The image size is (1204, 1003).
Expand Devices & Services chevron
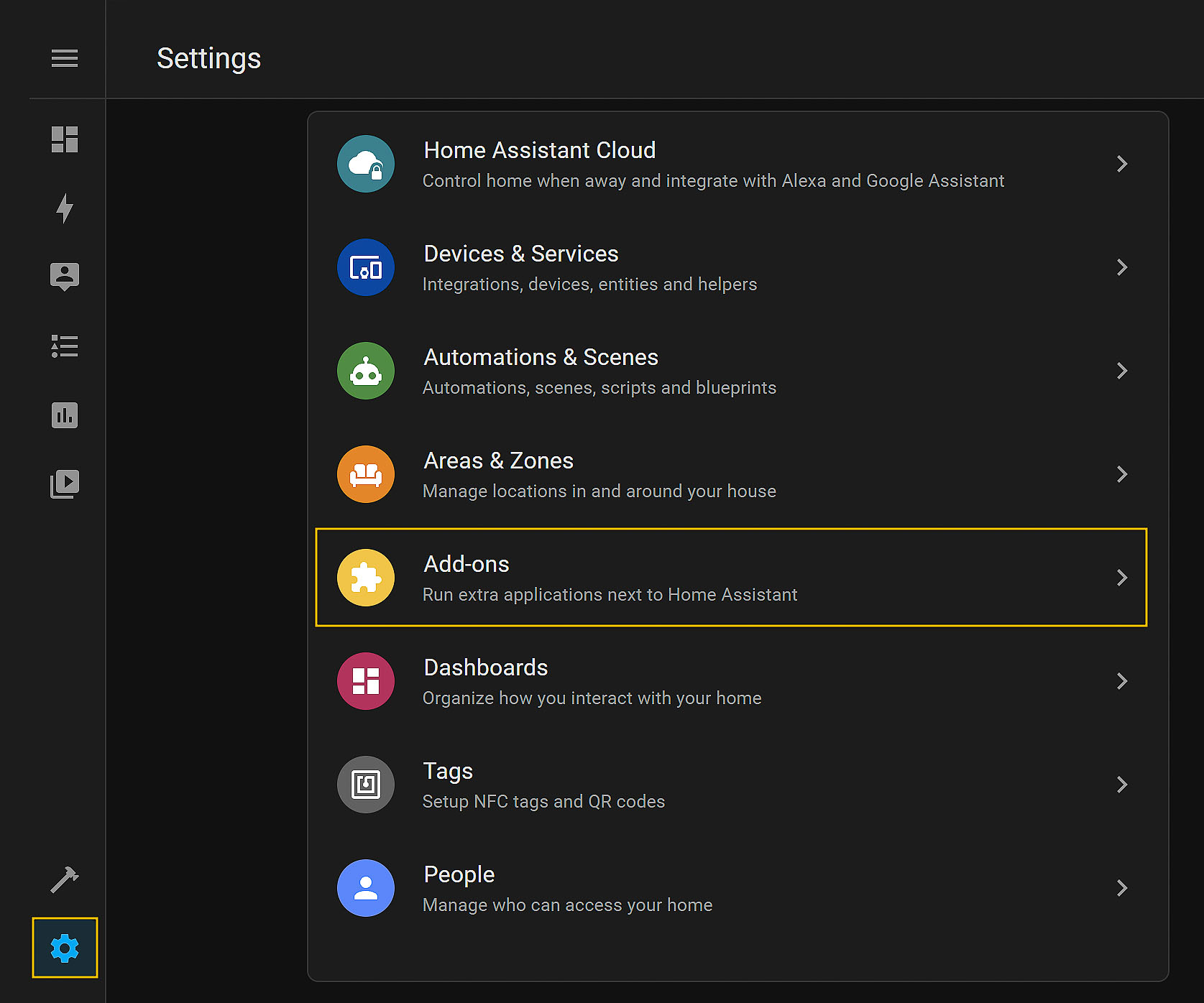click(x=1122, y=267)
